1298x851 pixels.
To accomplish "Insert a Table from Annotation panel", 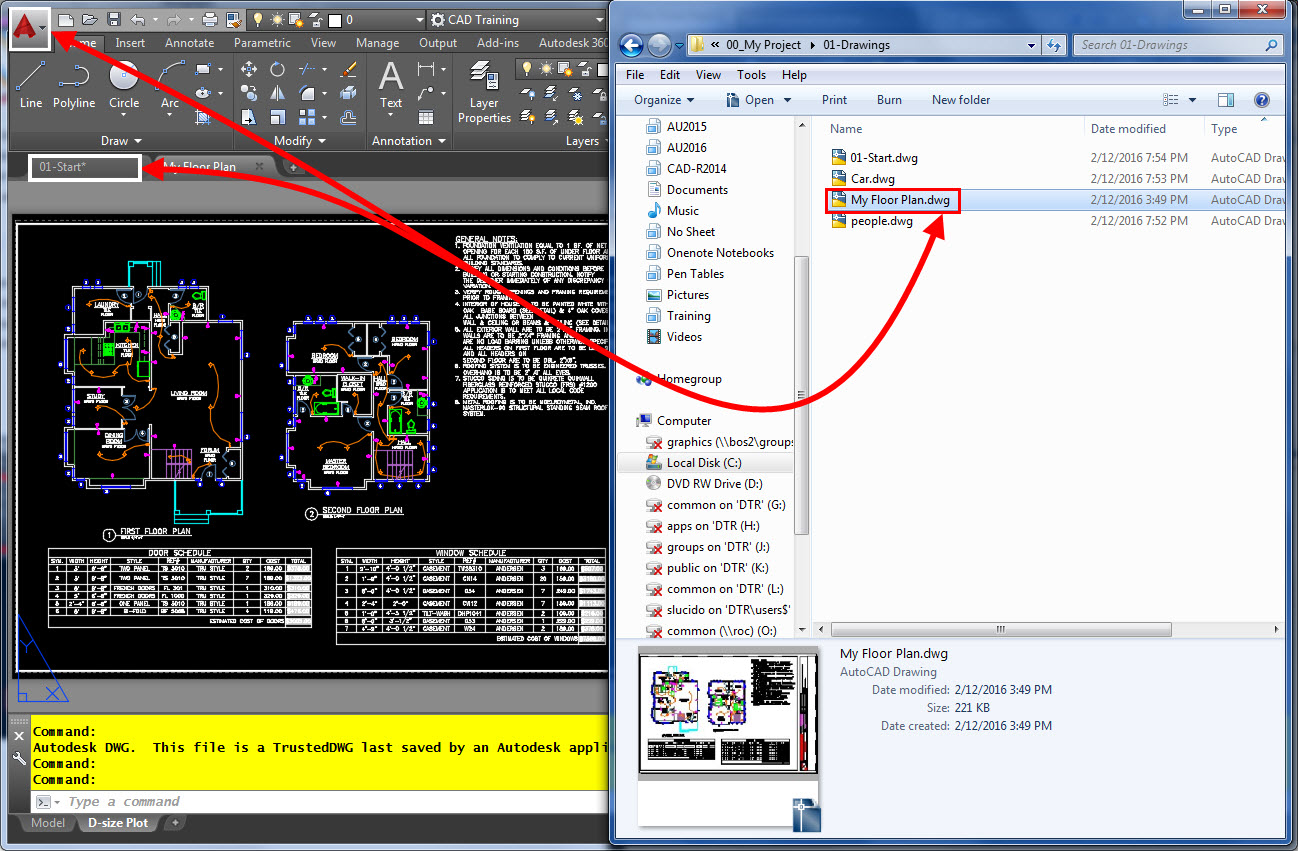I will click(427, 116).
